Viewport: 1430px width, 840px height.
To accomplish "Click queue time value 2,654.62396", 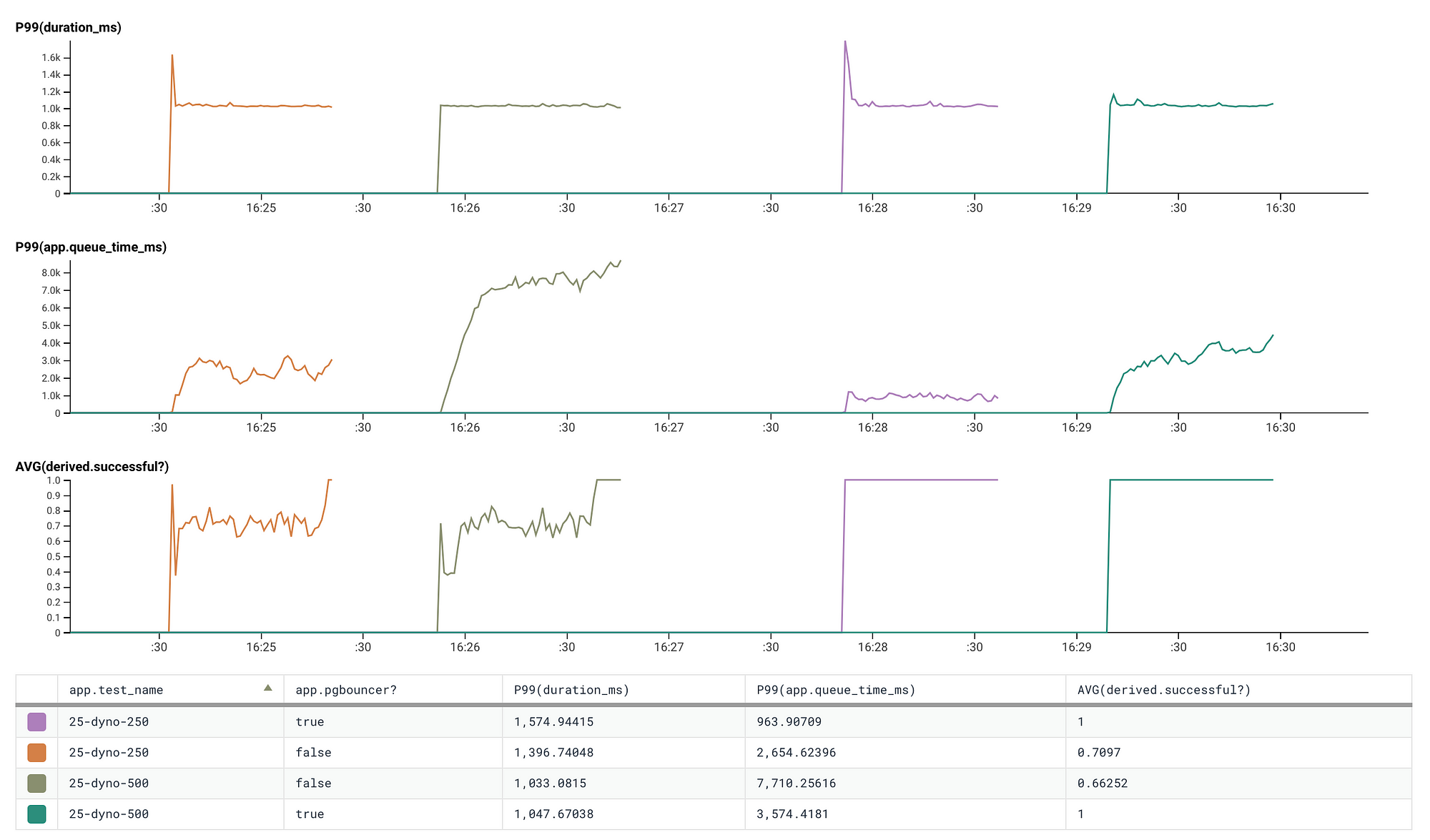I will pos(796,753).
